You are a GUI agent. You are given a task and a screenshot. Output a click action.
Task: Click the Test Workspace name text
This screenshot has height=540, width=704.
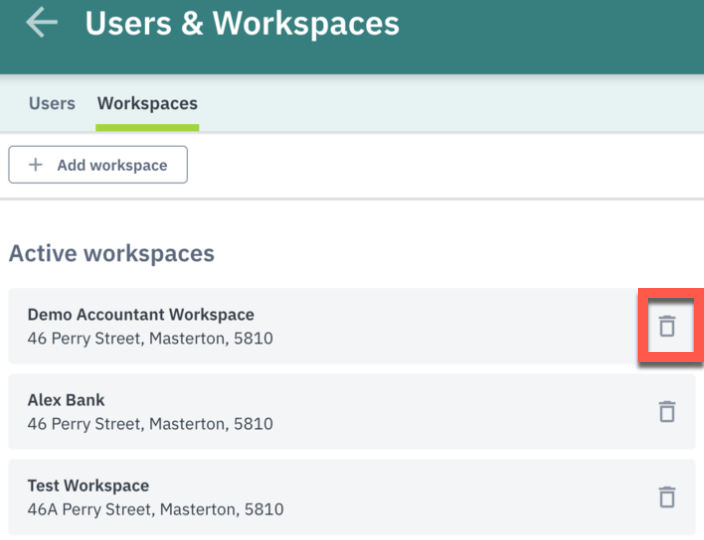click(x=88, y=486)
